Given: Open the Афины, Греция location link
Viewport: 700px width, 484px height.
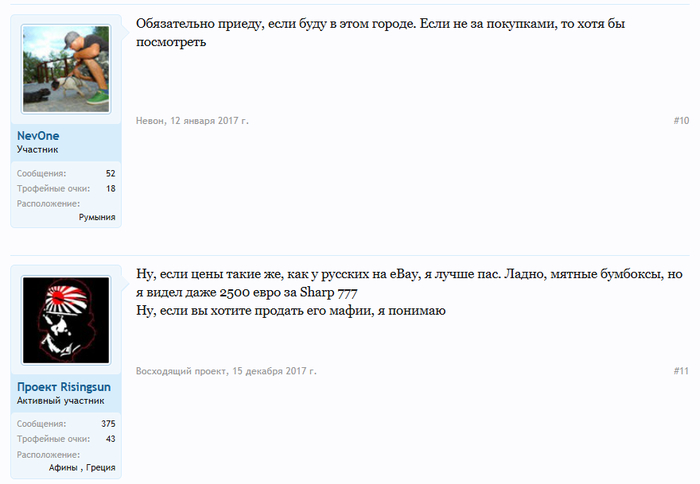Looking at the screenshot, I should 82,468.
